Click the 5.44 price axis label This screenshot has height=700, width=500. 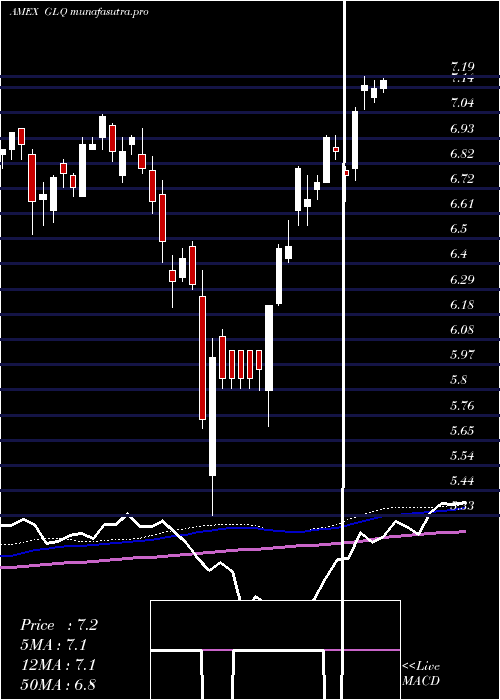(x=462, y=481)
